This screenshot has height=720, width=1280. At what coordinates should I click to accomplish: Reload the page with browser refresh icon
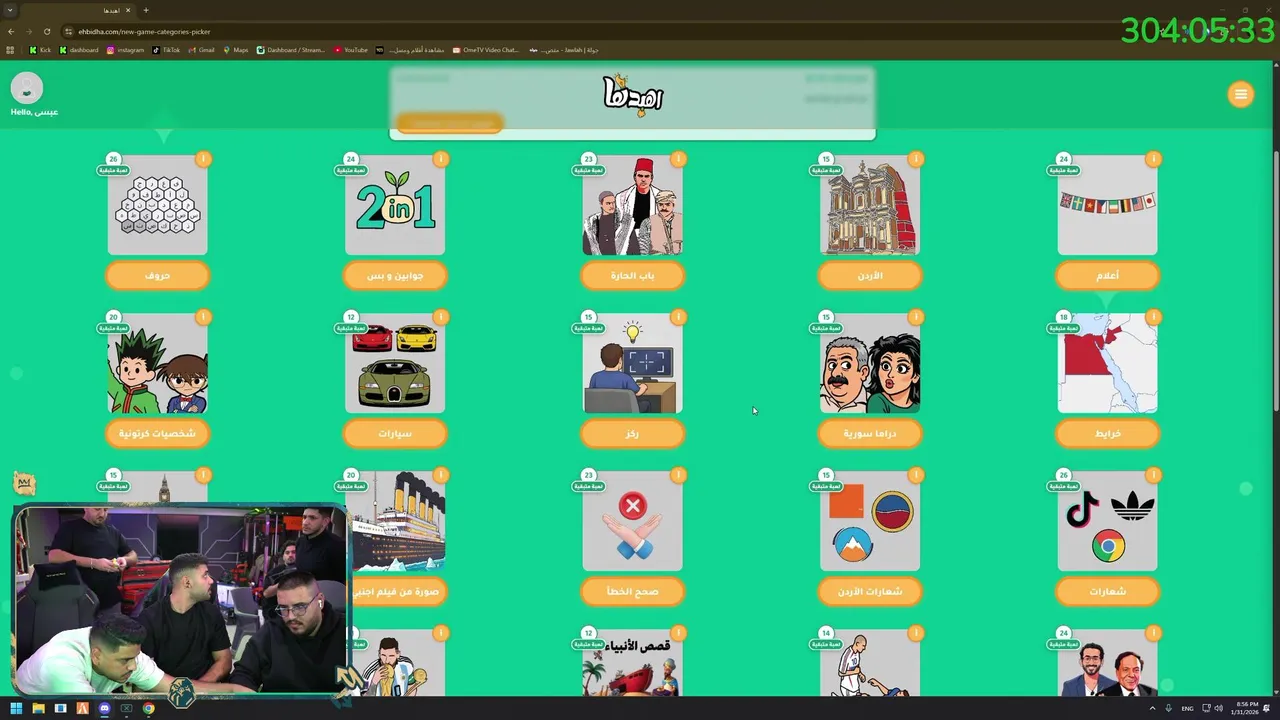(46, 31)
